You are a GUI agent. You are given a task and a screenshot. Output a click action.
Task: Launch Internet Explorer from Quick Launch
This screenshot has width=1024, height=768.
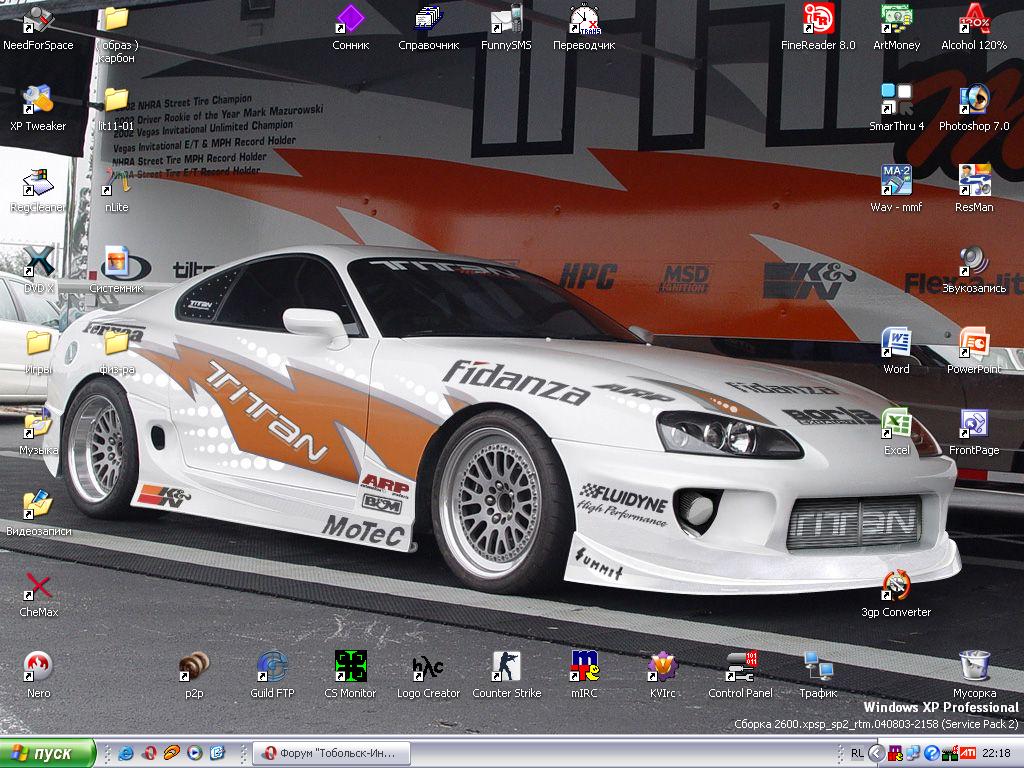(x=125, y=754)
